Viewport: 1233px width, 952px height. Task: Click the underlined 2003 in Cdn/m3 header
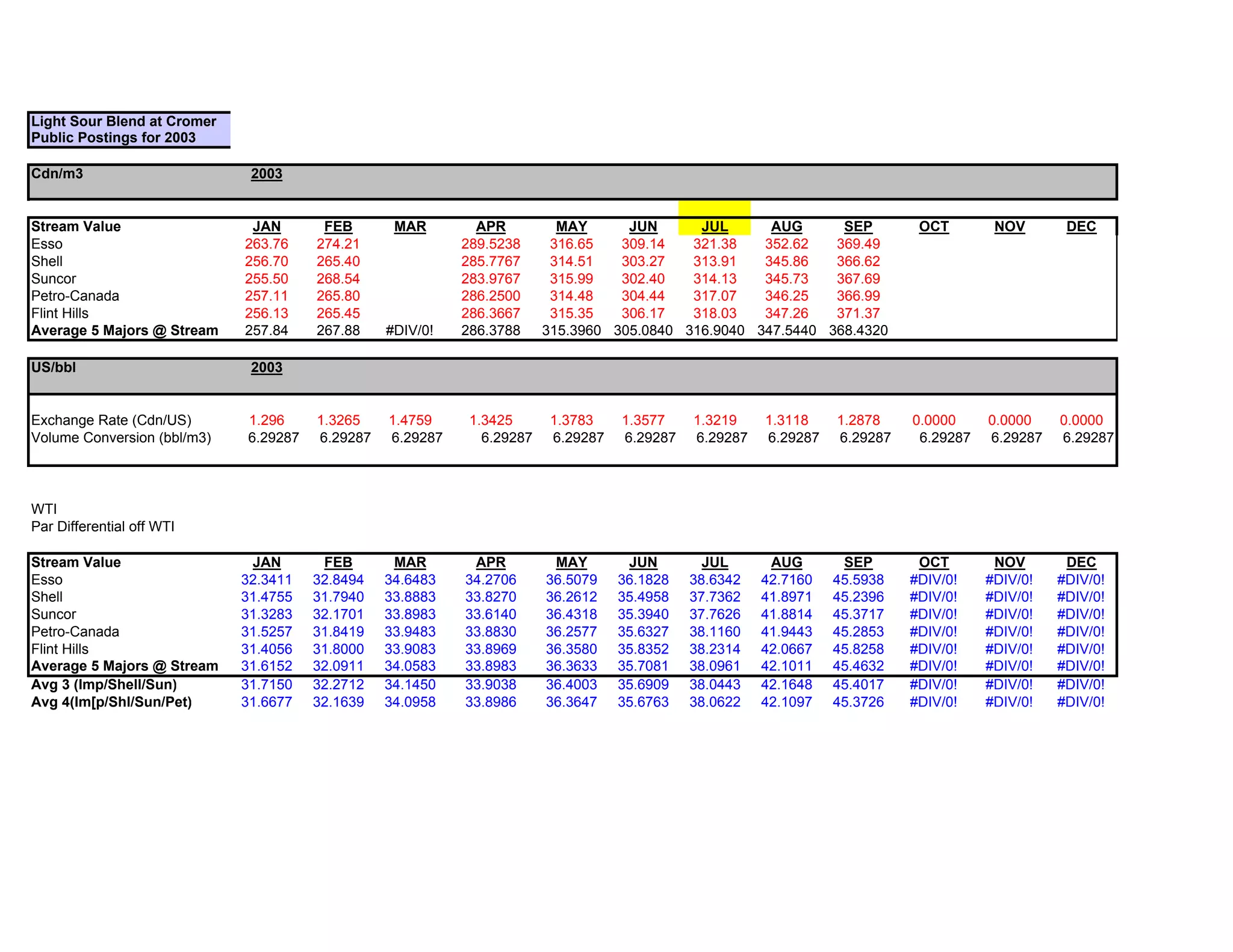(x=266, y=174)
